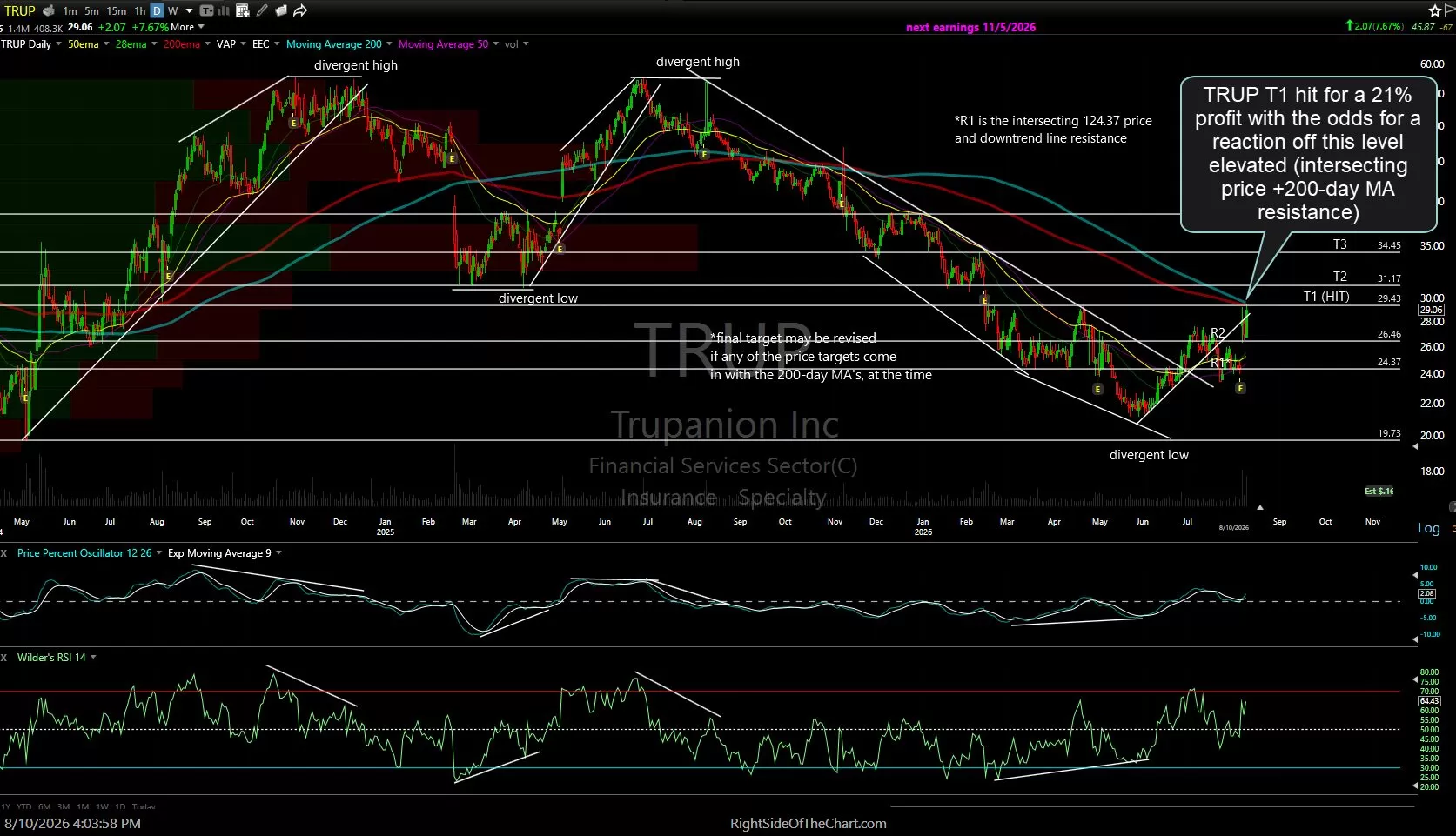Click the collapse arrow at PPO panel bottom right
1456x836 pixels.
click(x=1415, y=639)
